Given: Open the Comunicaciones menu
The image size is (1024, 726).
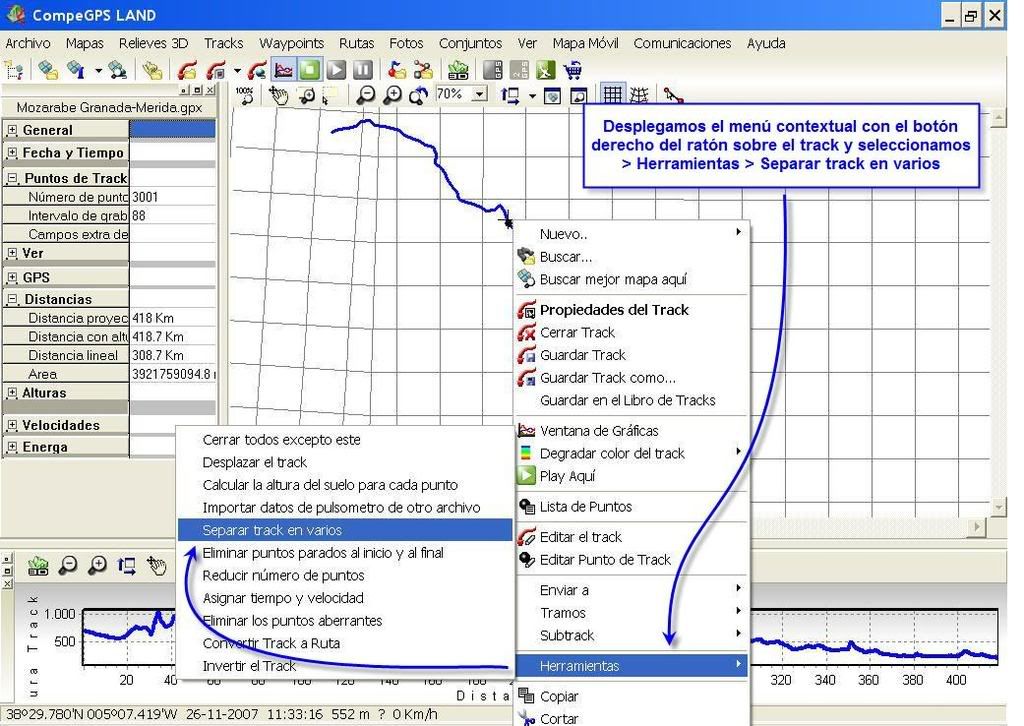Looking at the screenshot, I should click(x=682, y=43).
